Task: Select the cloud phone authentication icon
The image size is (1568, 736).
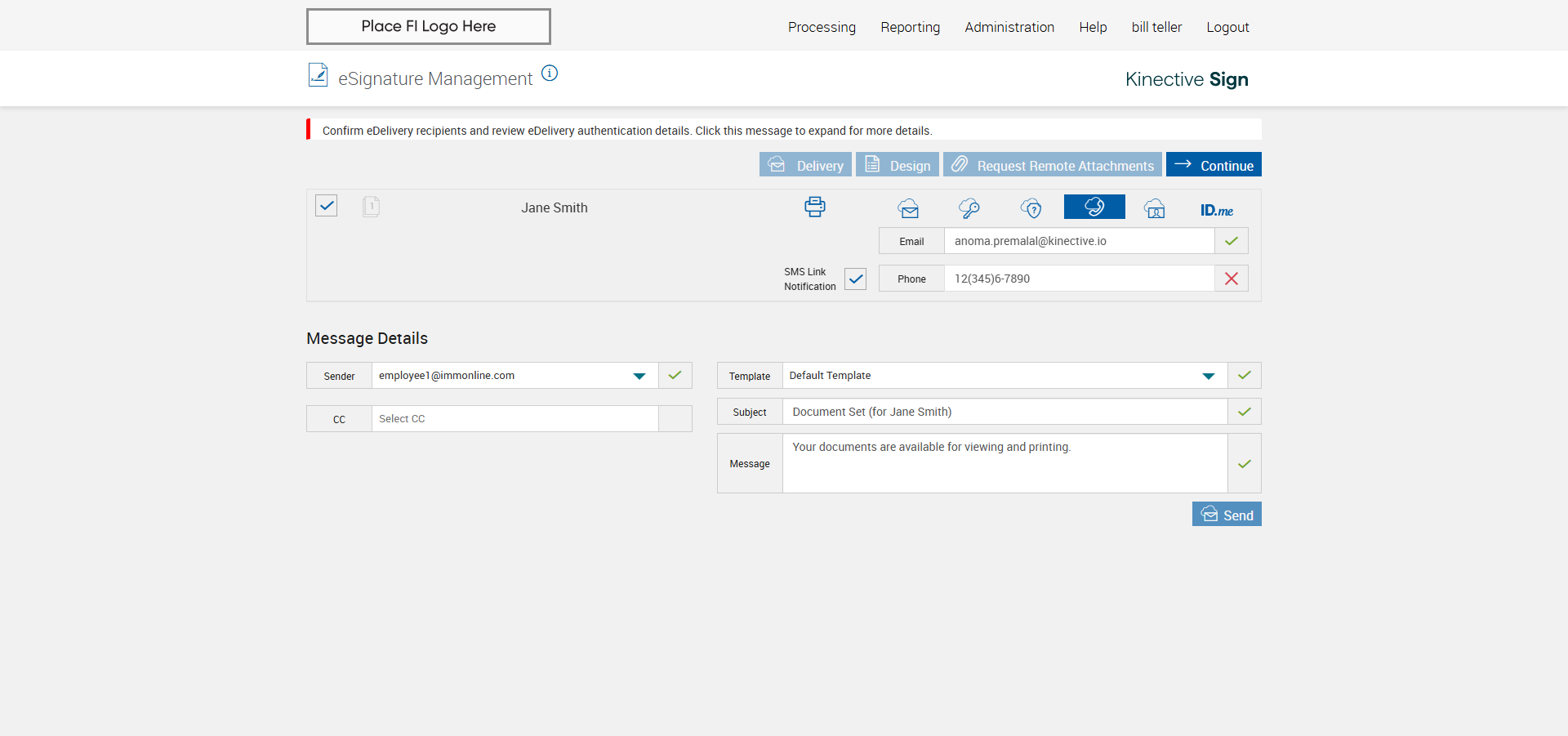Action: pos(1094,207)
